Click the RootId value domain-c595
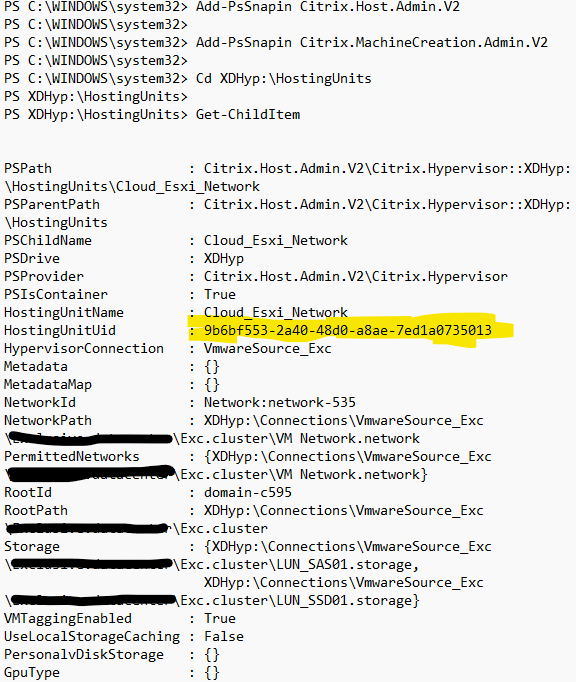The height and width of the screenshot is (682, 576). tap(248, 492)
